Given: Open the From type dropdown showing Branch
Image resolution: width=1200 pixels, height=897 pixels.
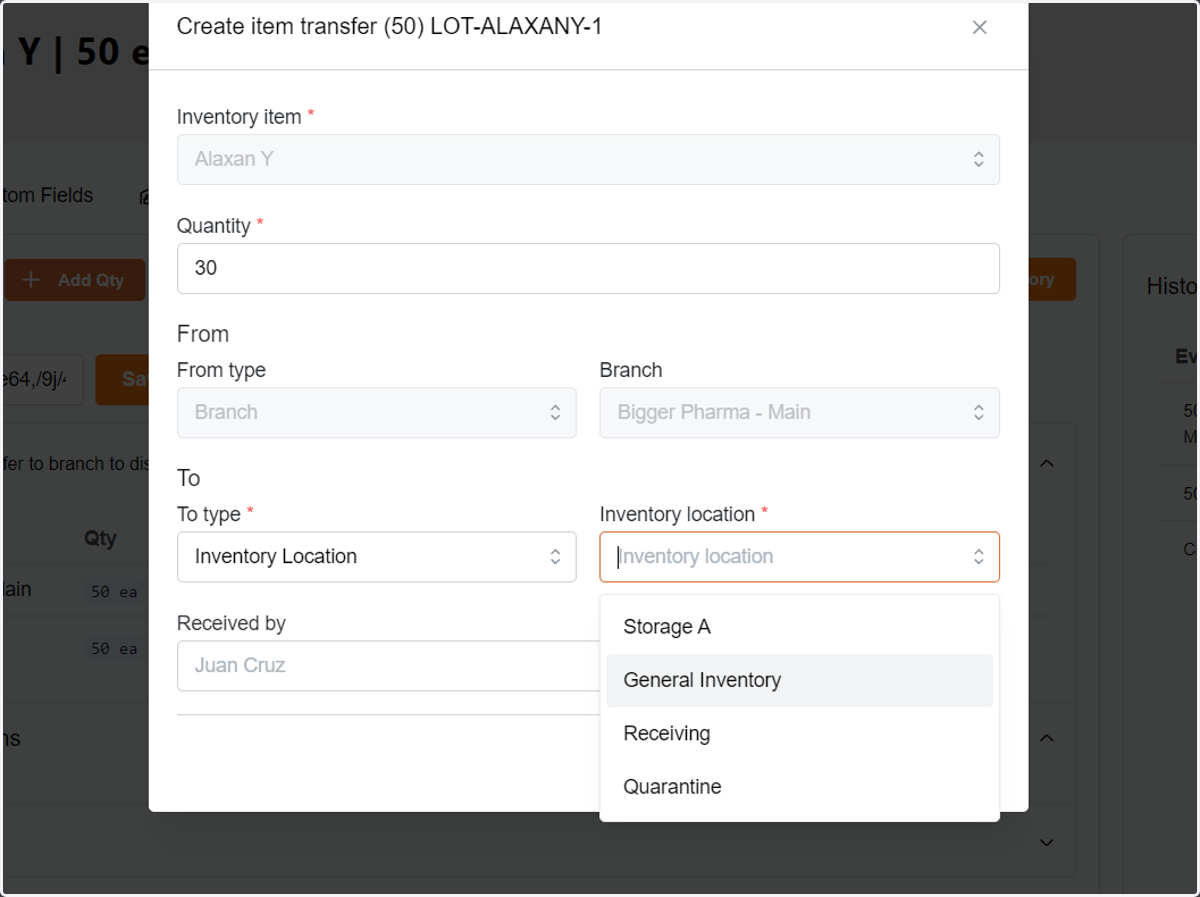Looking at the screenshot, I should 377,412.
